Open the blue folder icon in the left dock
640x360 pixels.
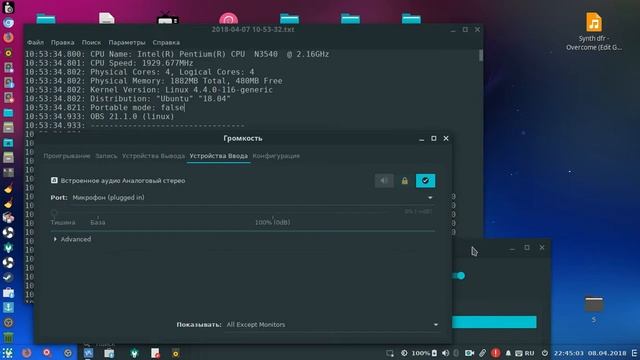tap(8, 113)
